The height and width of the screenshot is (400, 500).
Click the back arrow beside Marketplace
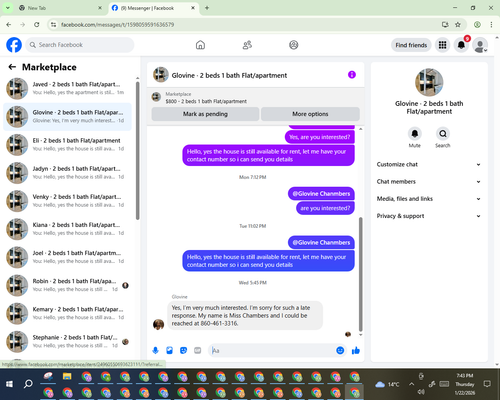click(12, 67)
